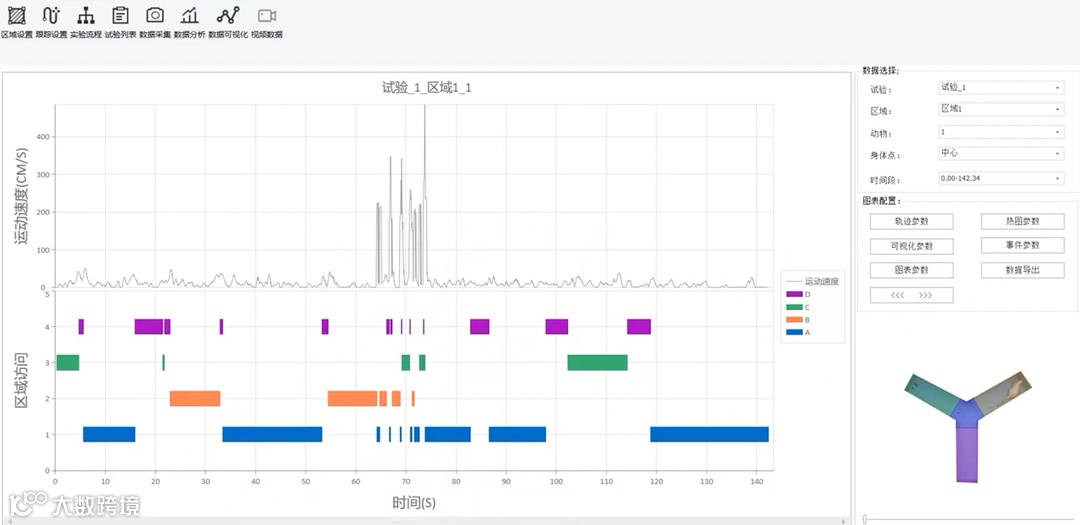Click the 数据选择 section heading
The height and width of the screenshot is (525, 1080).
[880, 70]
